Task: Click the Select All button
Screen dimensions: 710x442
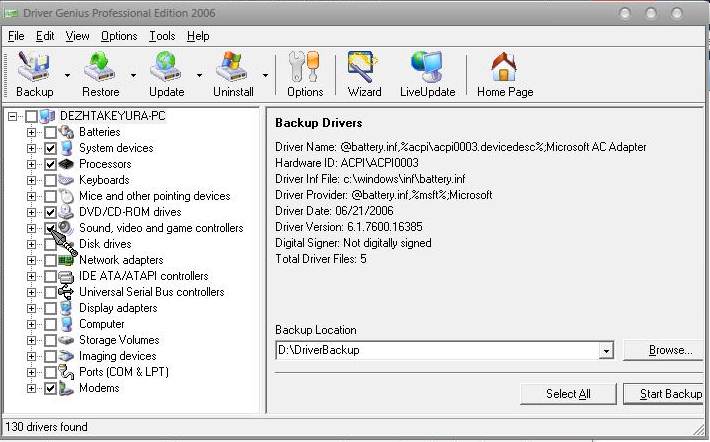Action: pos(568,394)
